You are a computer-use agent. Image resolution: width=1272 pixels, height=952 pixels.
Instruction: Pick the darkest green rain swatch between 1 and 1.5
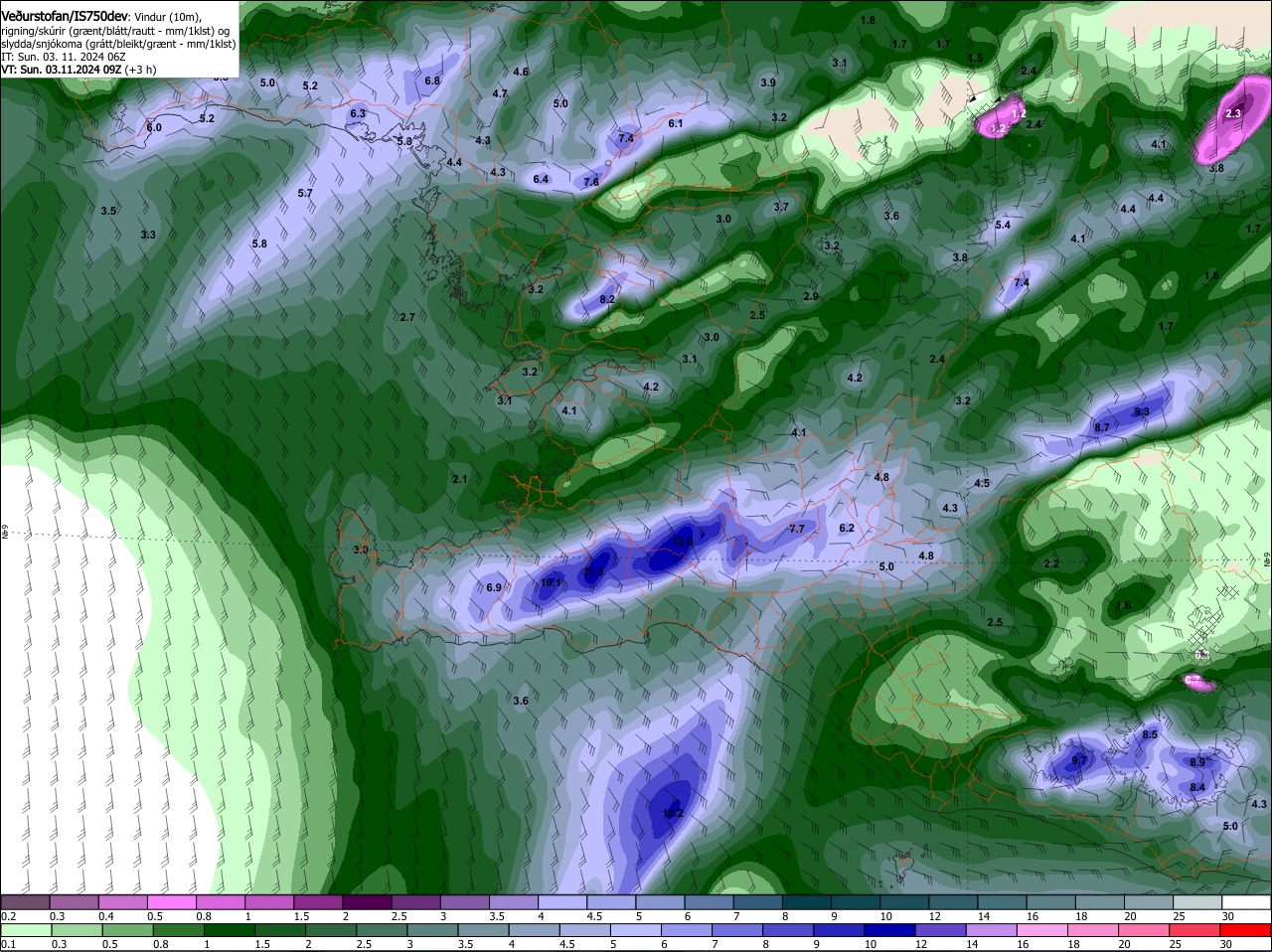coord(230,930)
